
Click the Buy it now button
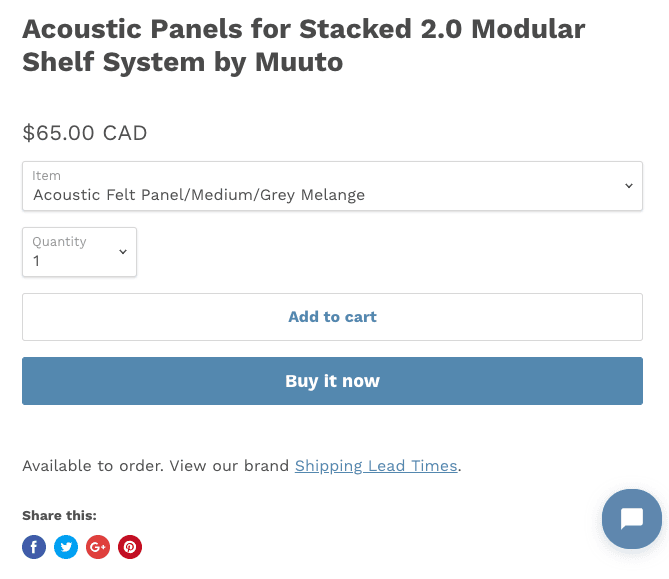332,381
